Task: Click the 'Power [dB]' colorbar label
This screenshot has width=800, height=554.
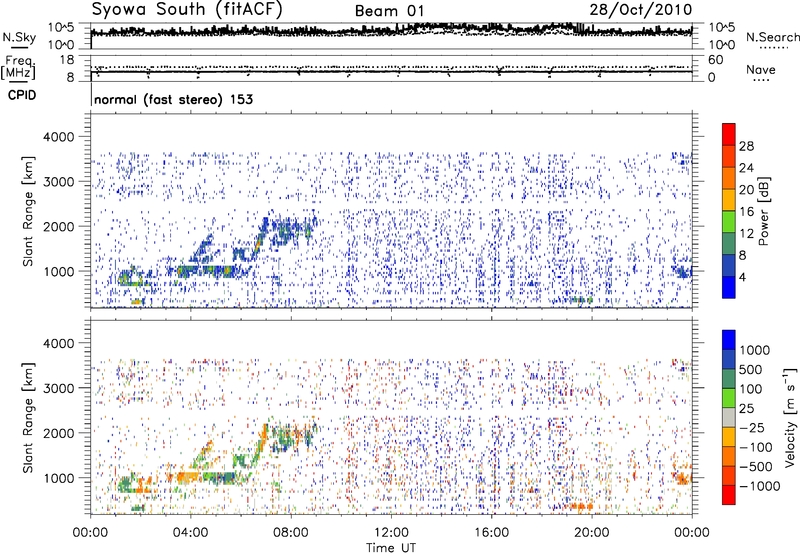Action: pyautogui.click(x=763, y=211)
